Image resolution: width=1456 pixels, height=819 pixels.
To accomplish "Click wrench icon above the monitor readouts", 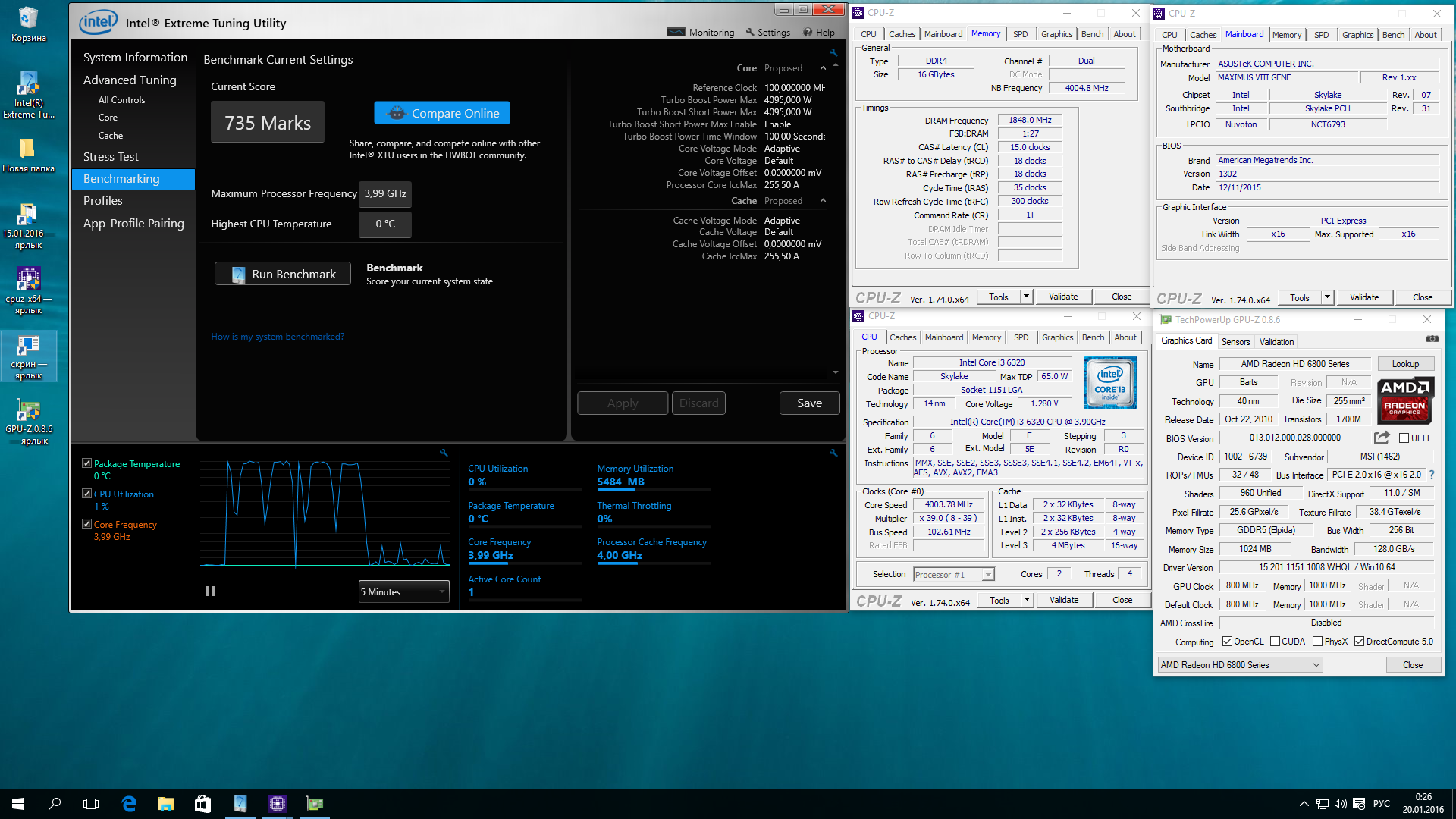I will click(x=833, y=453).
